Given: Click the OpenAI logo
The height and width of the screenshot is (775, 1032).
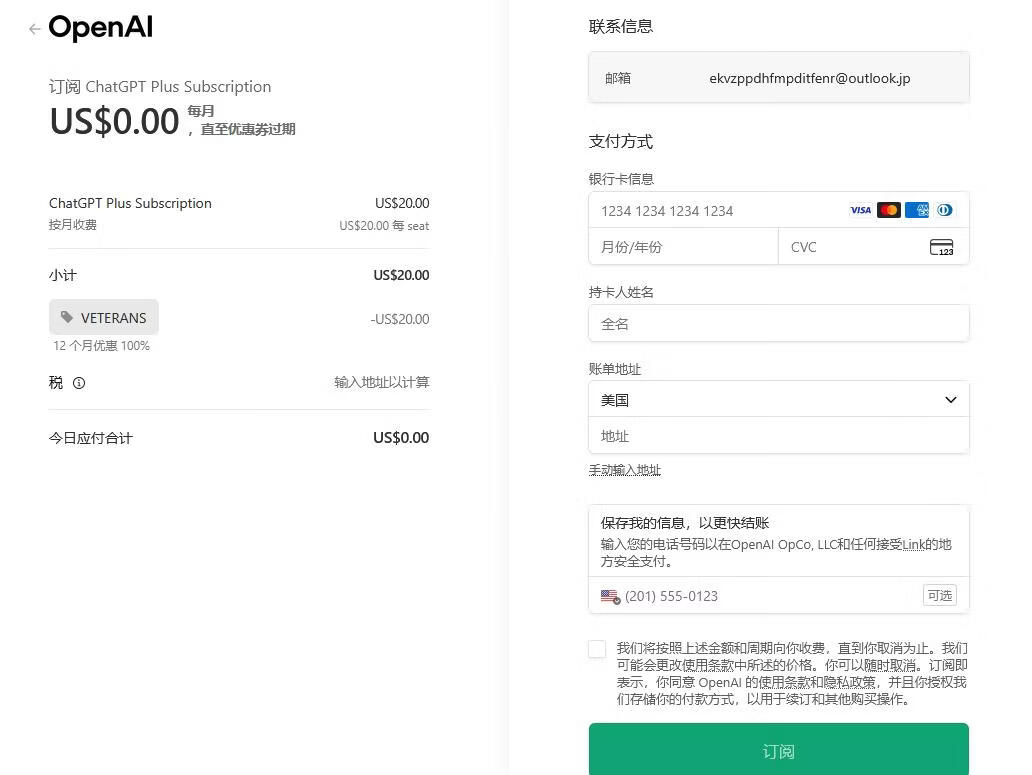Looking at the screenshot, I should [100, 28].
